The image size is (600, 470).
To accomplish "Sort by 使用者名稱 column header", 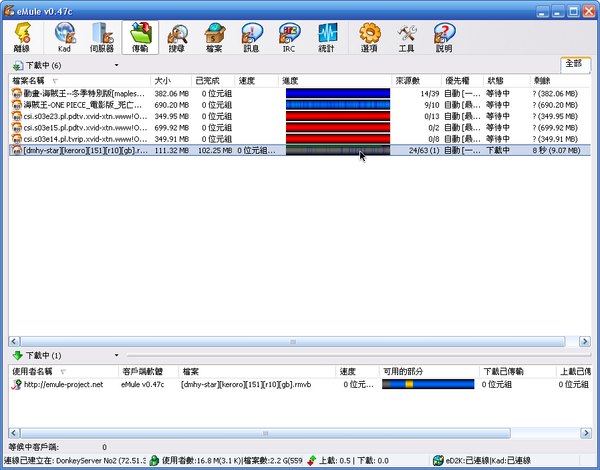I will [64, 371].
